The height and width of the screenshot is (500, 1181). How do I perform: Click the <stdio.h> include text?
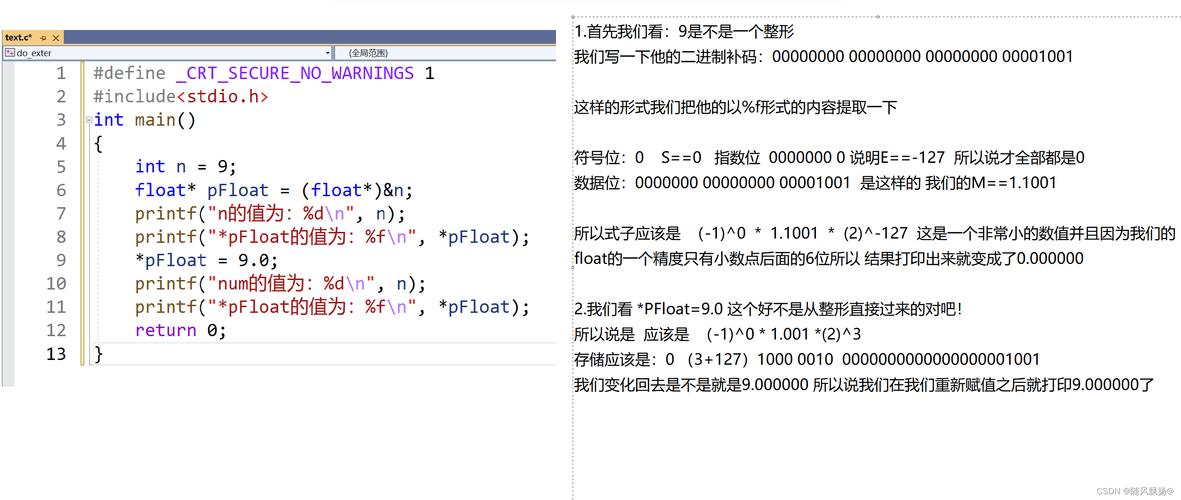coord(222,97)
